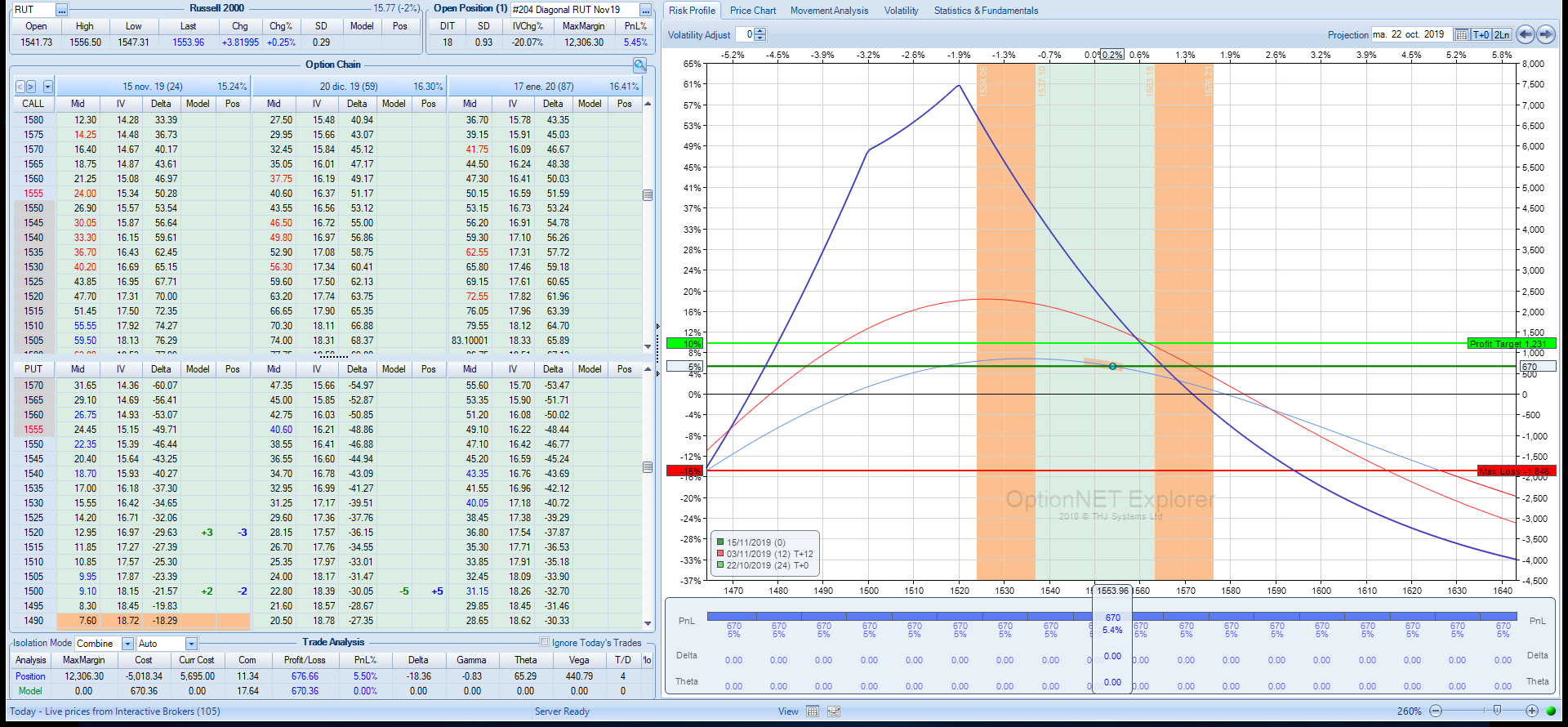Advance projection date with right arrow
The width and height of the screenshot is (1568, 727).
pyautogui.click(x=1546, y=34)
